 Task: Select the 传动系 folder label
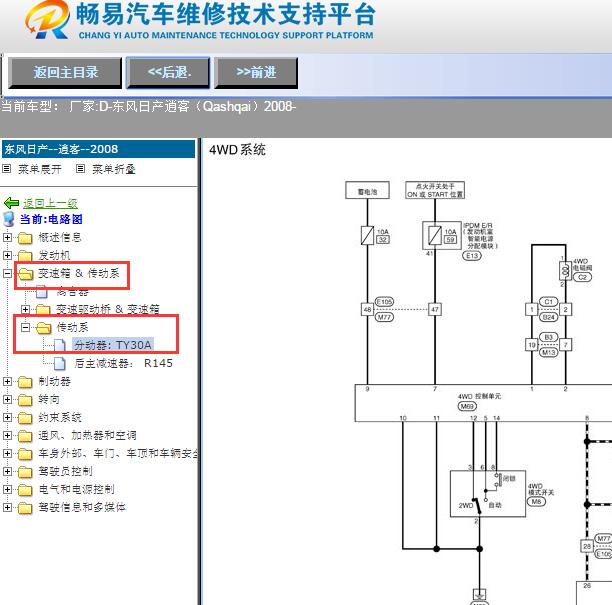click(73, 327)
